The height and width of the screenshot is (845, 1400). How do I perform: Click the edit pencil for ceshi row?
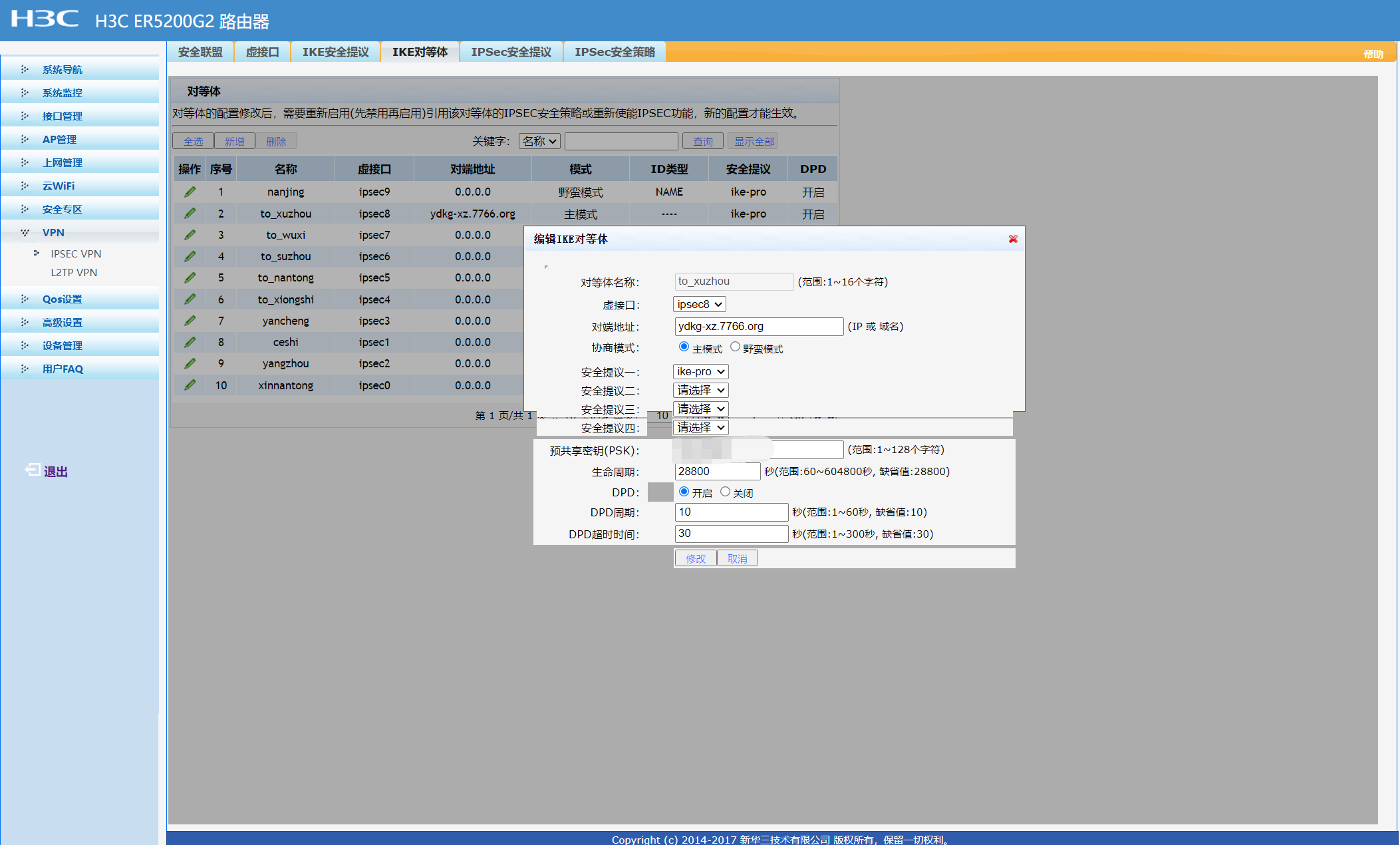[x=190, y=342]
